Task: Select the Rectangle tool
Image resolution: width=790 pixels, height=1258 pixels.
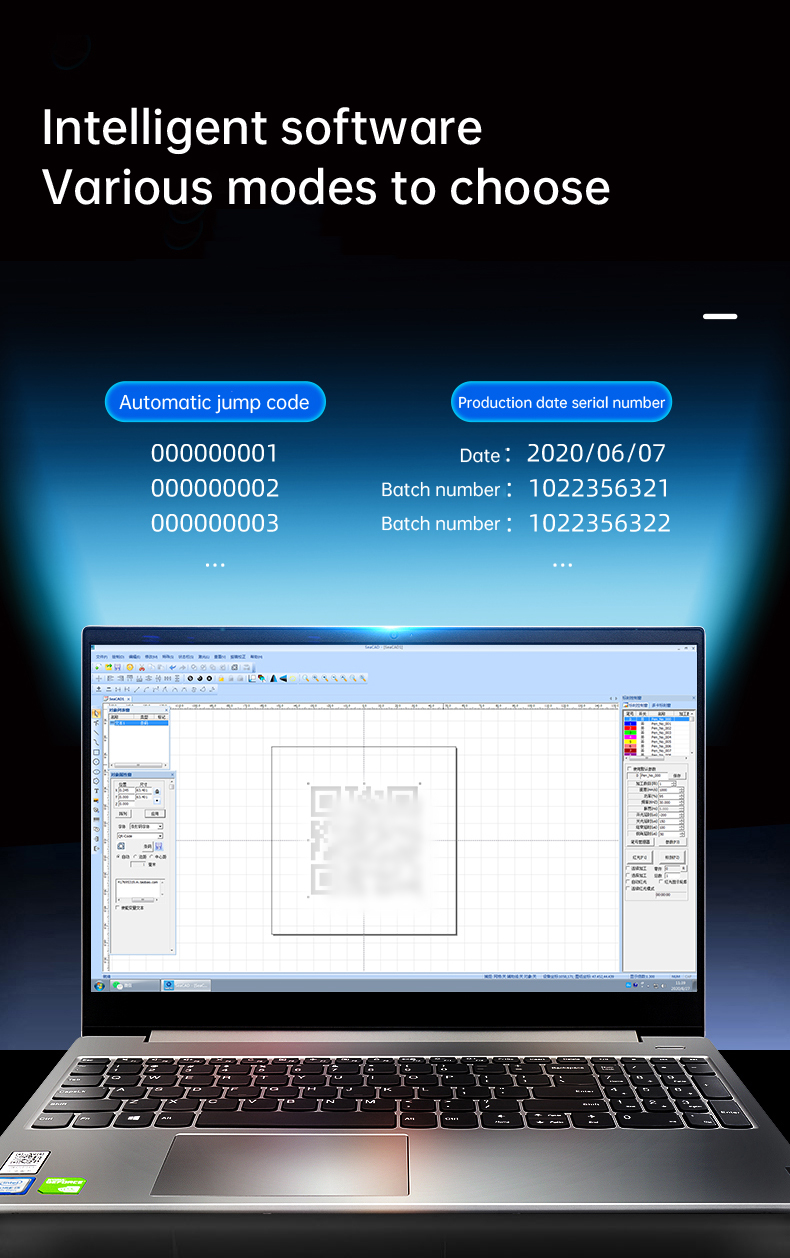Action: [x=96, y=752]
